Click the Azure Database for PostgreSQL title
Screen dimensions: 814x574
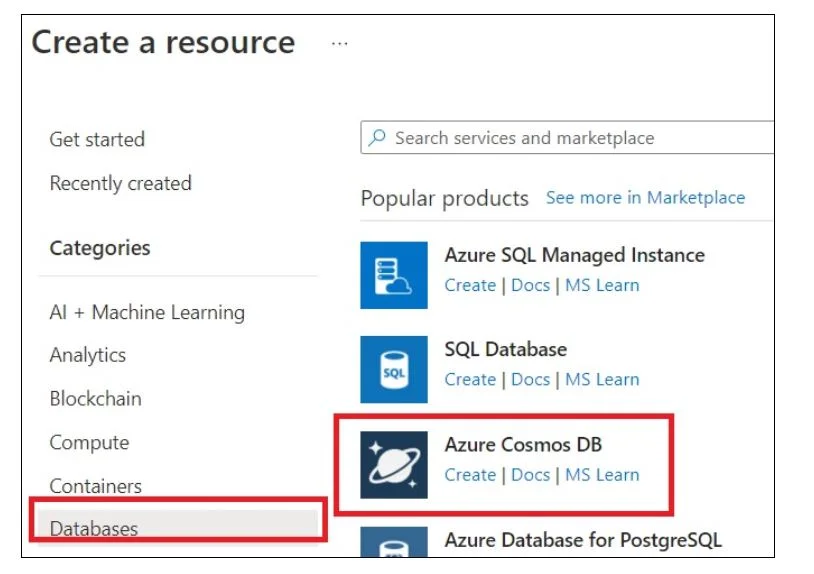pos(584,541)
